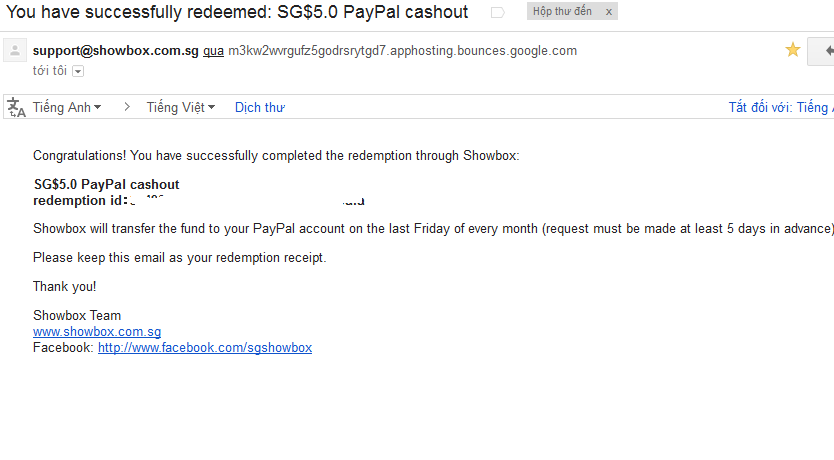Show details dropdown next to tới tôi
The image size is (834, 460).
[x=78, y=71]
